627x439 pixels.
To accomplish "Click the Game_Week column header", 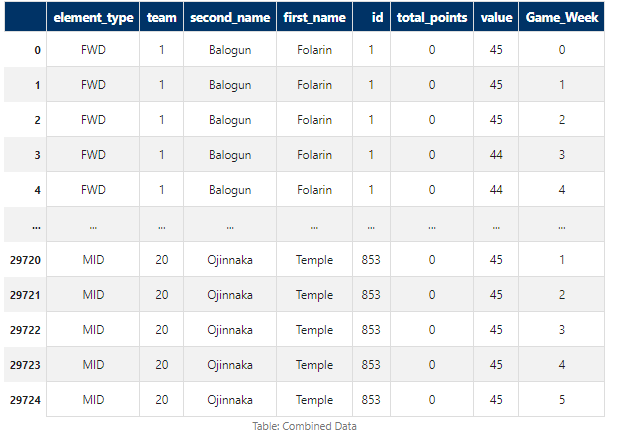I will coord(561,18).
